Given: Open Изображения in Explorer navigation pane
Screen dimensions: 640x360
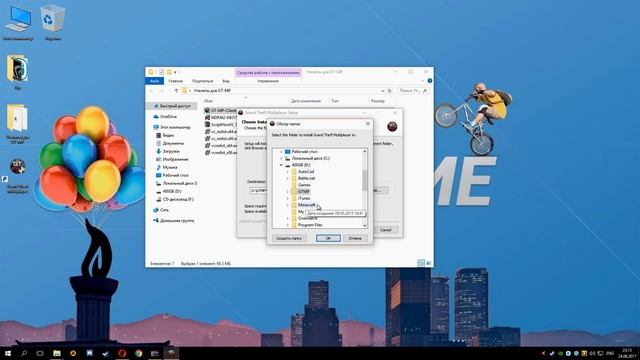Looking at the screenshot, I should (172, 159).
